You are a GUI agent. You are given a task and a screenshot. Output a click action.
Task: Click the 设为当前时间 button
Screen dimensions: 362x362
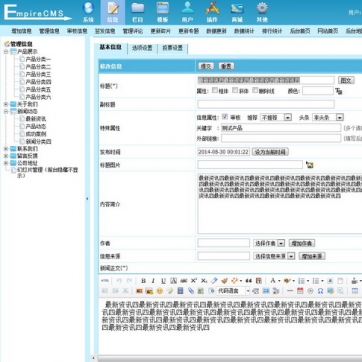270,152
